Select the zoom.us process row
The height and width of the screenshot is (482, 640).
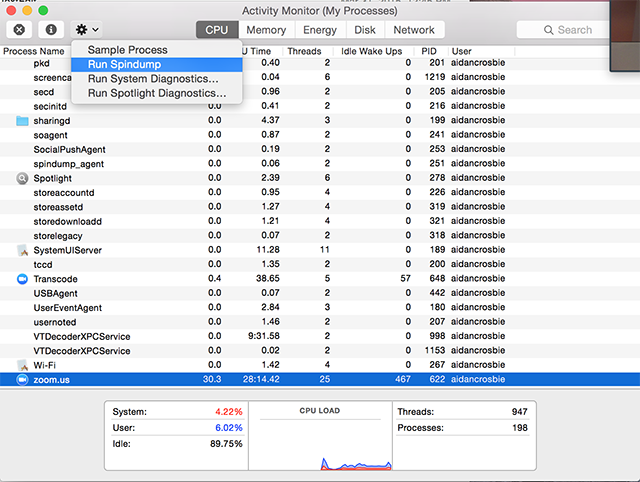(320, 380)
